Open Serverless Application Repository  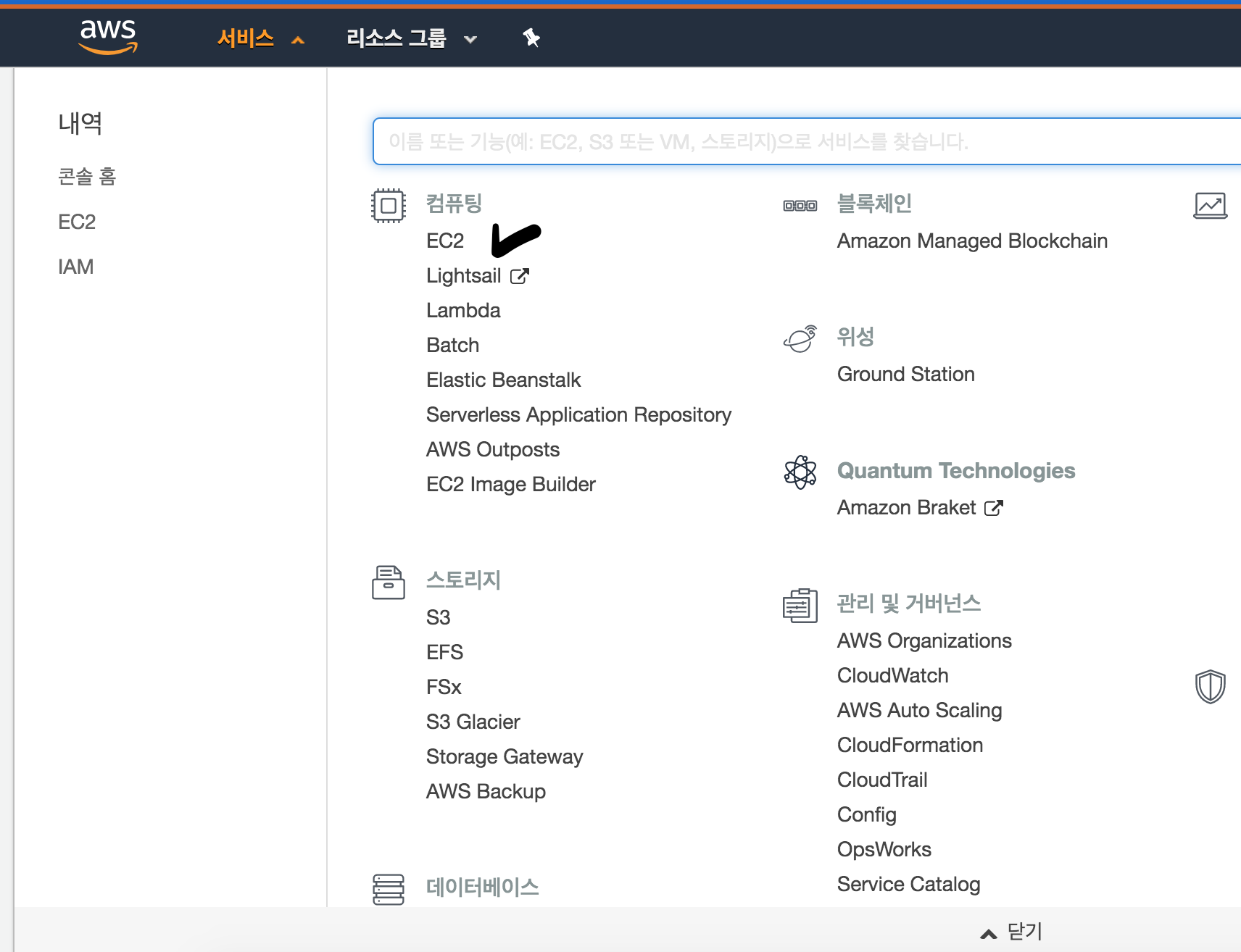[x=579, y=414]
